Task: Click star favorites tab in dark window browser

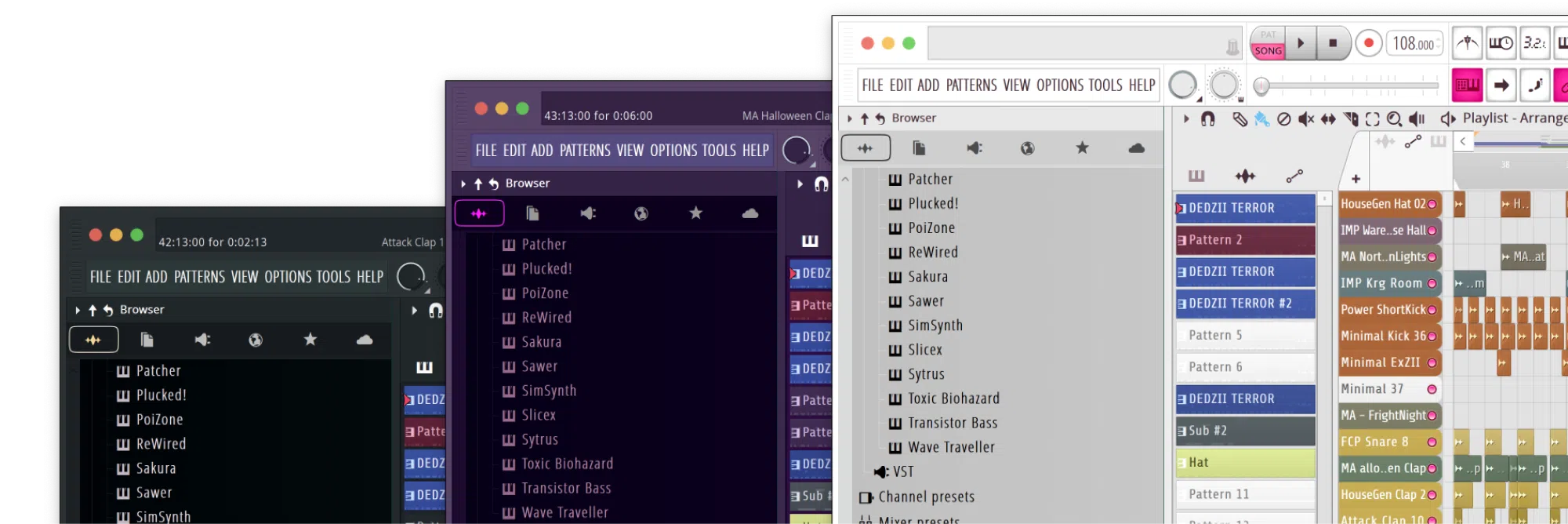Action: tap(310, 340)
